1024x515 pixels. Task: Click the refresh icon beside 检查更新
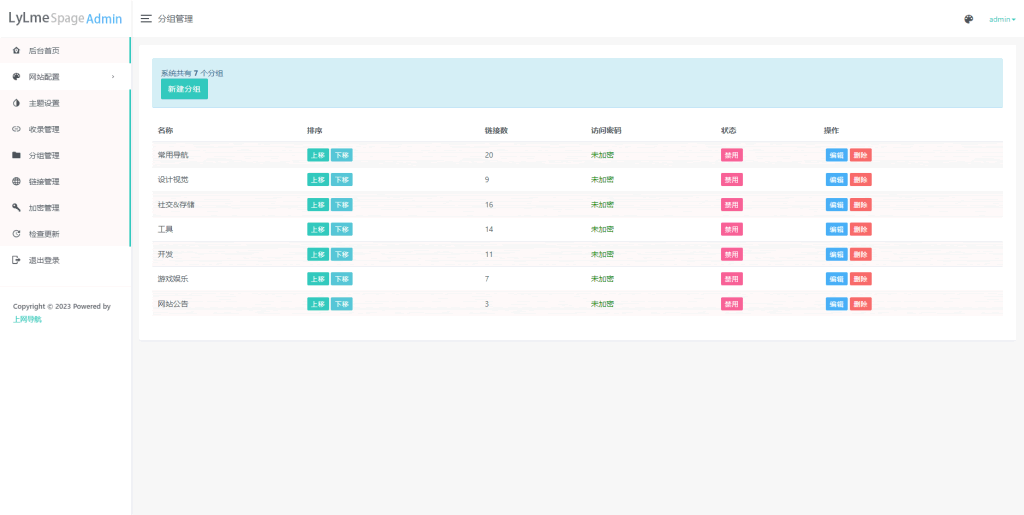tap(16, 234)
